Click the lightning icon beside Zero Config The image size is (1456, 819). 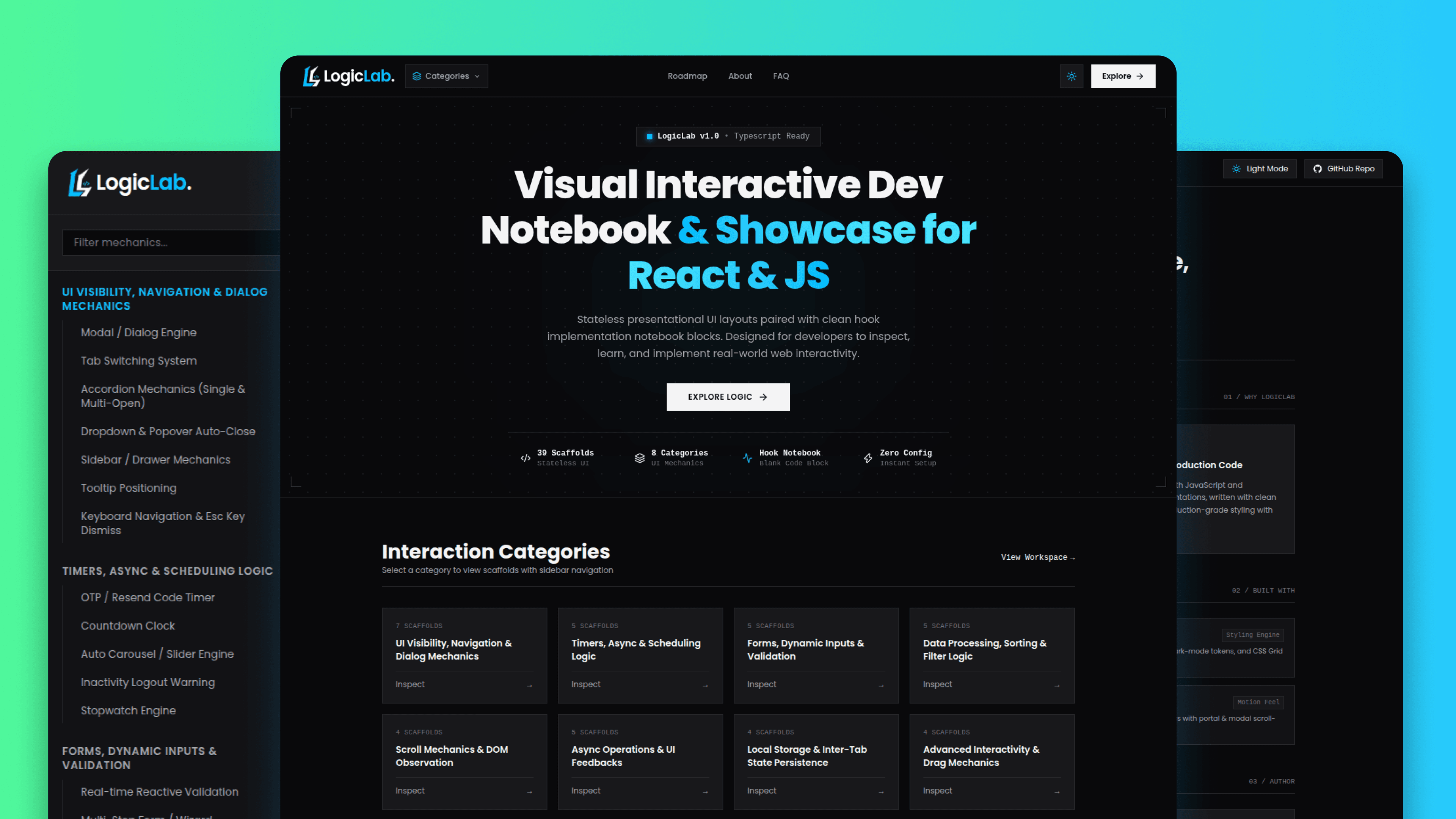[868, 458]
